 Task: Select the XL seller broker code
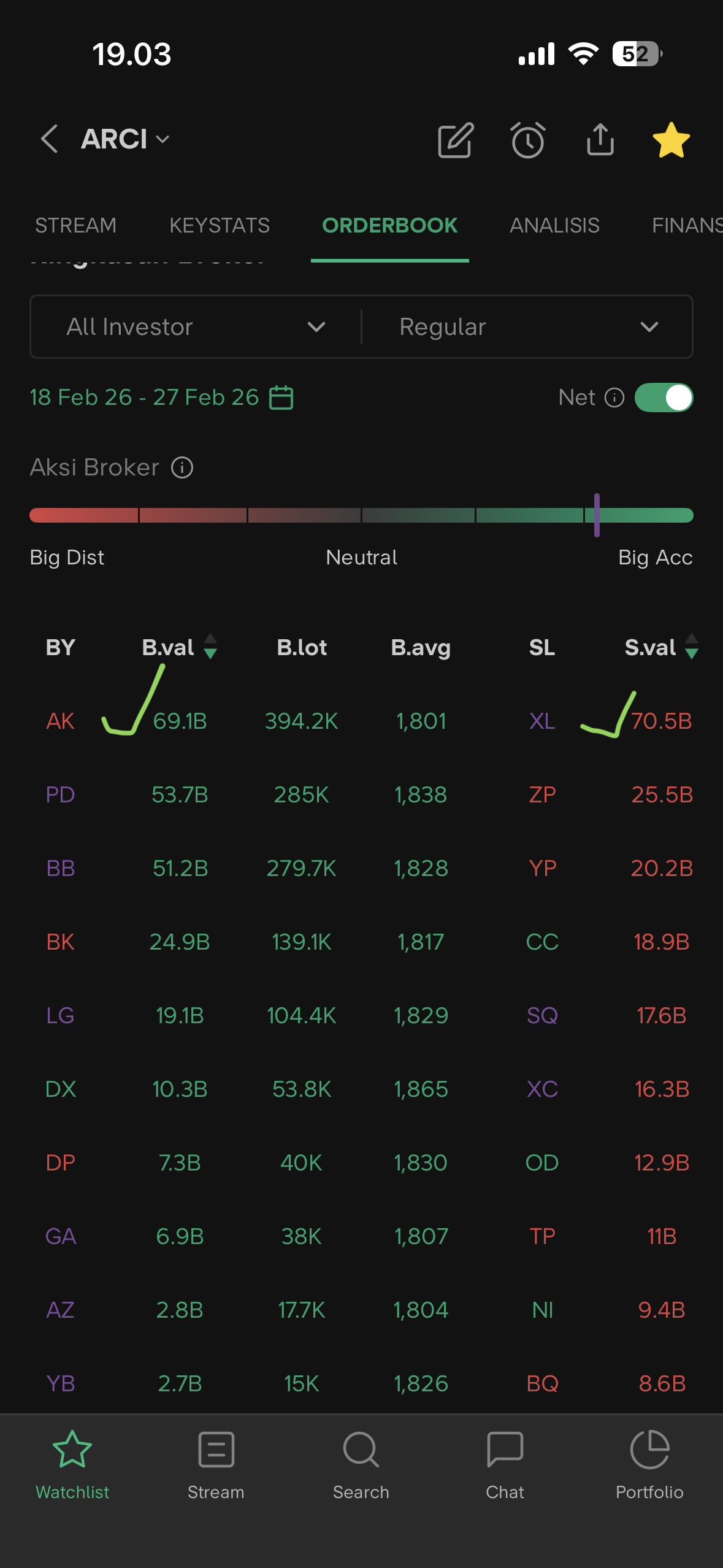(x=542, y=721)
